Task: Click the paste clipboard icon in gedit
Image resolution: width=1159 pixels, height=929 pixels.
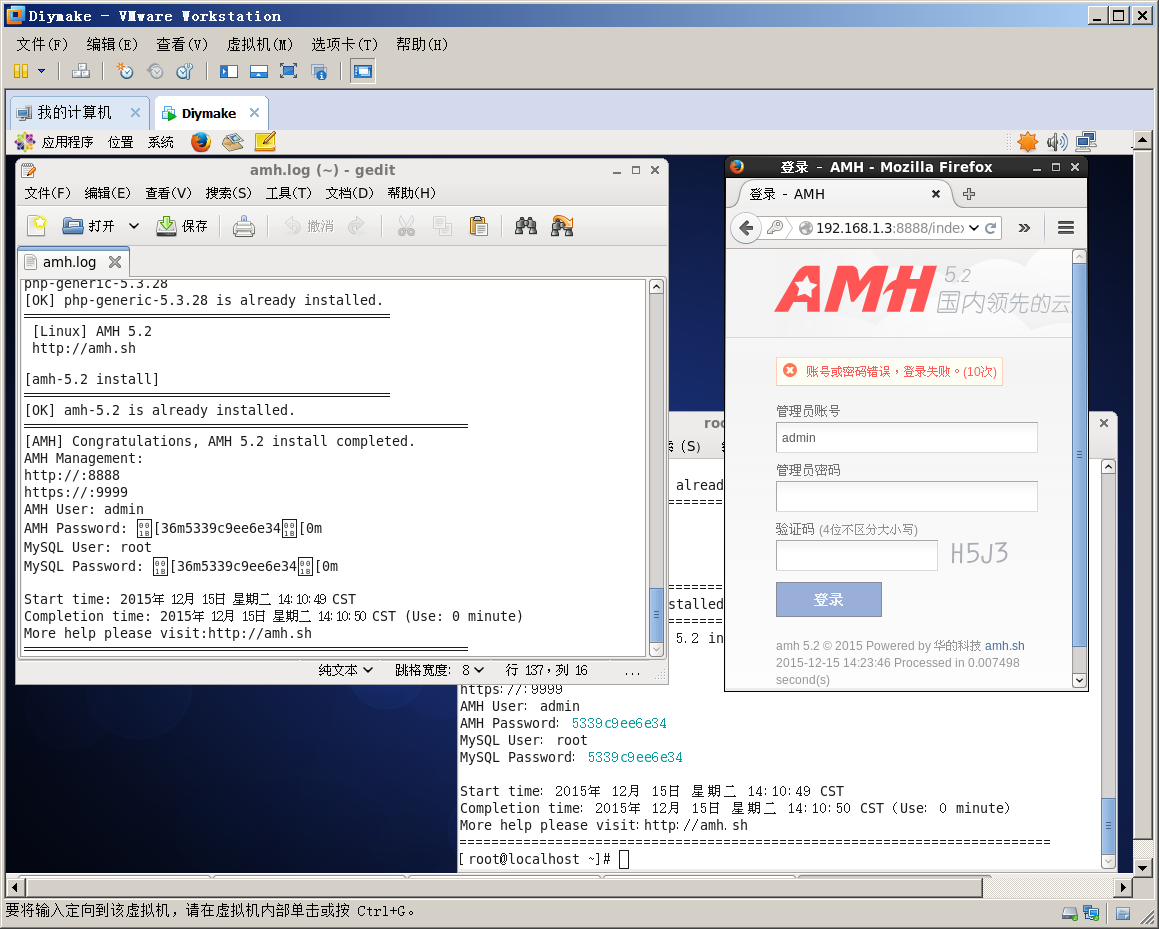Action: (478, 226)
